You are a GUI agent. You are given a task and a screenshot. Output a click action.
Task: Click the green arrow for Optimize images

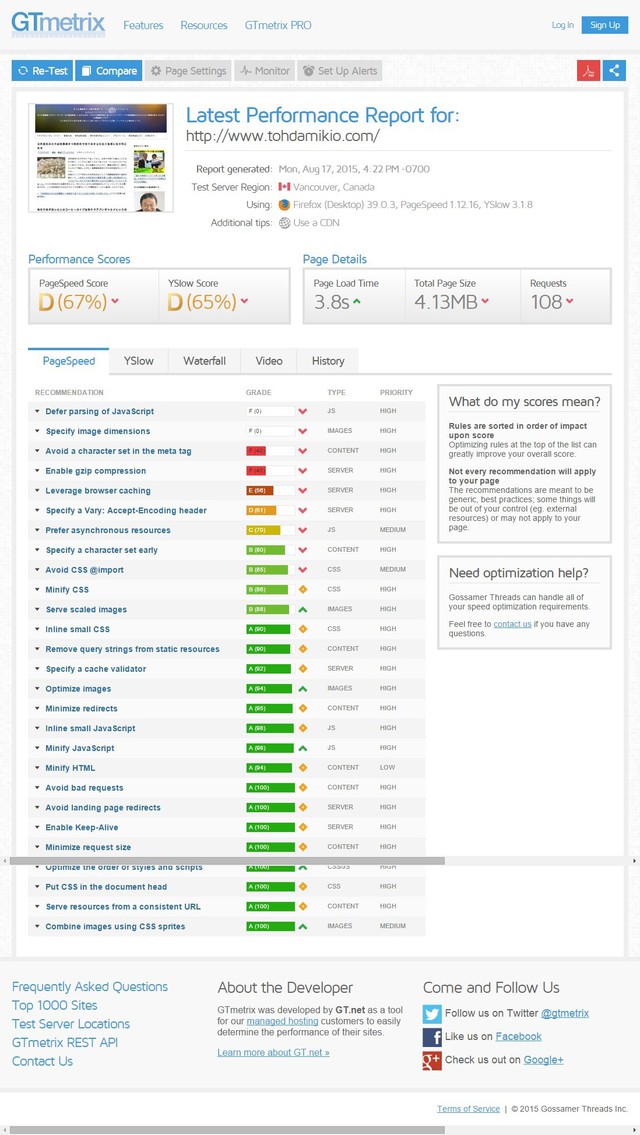pyautogui.click(x=303, y=688)
